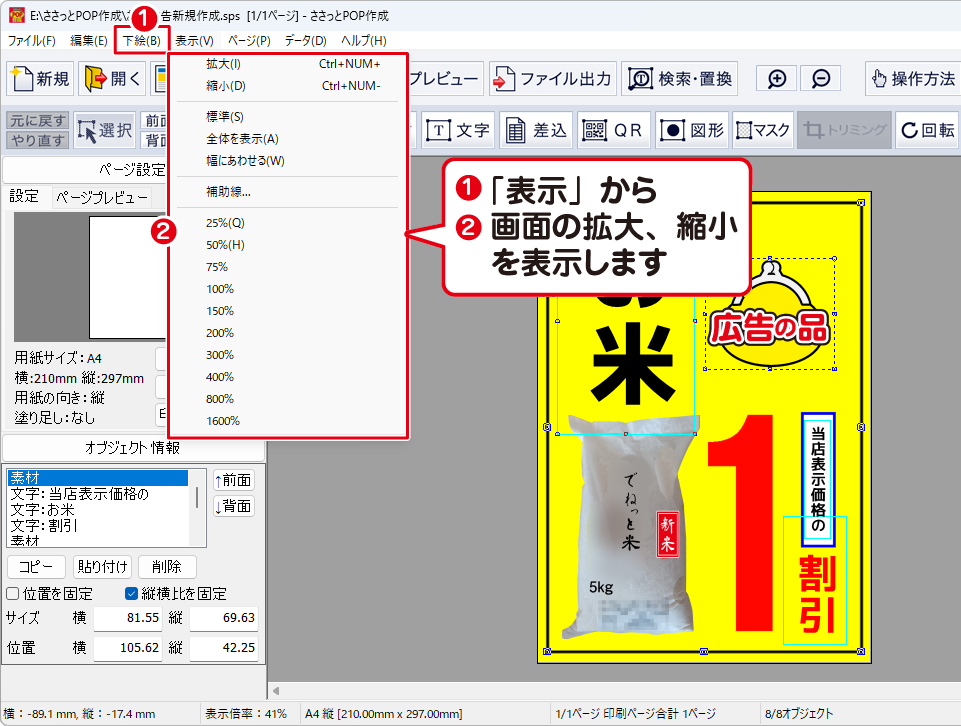Activate the マスク mask tool
This screenshot has height=726, width=961.
click(762, 130)
